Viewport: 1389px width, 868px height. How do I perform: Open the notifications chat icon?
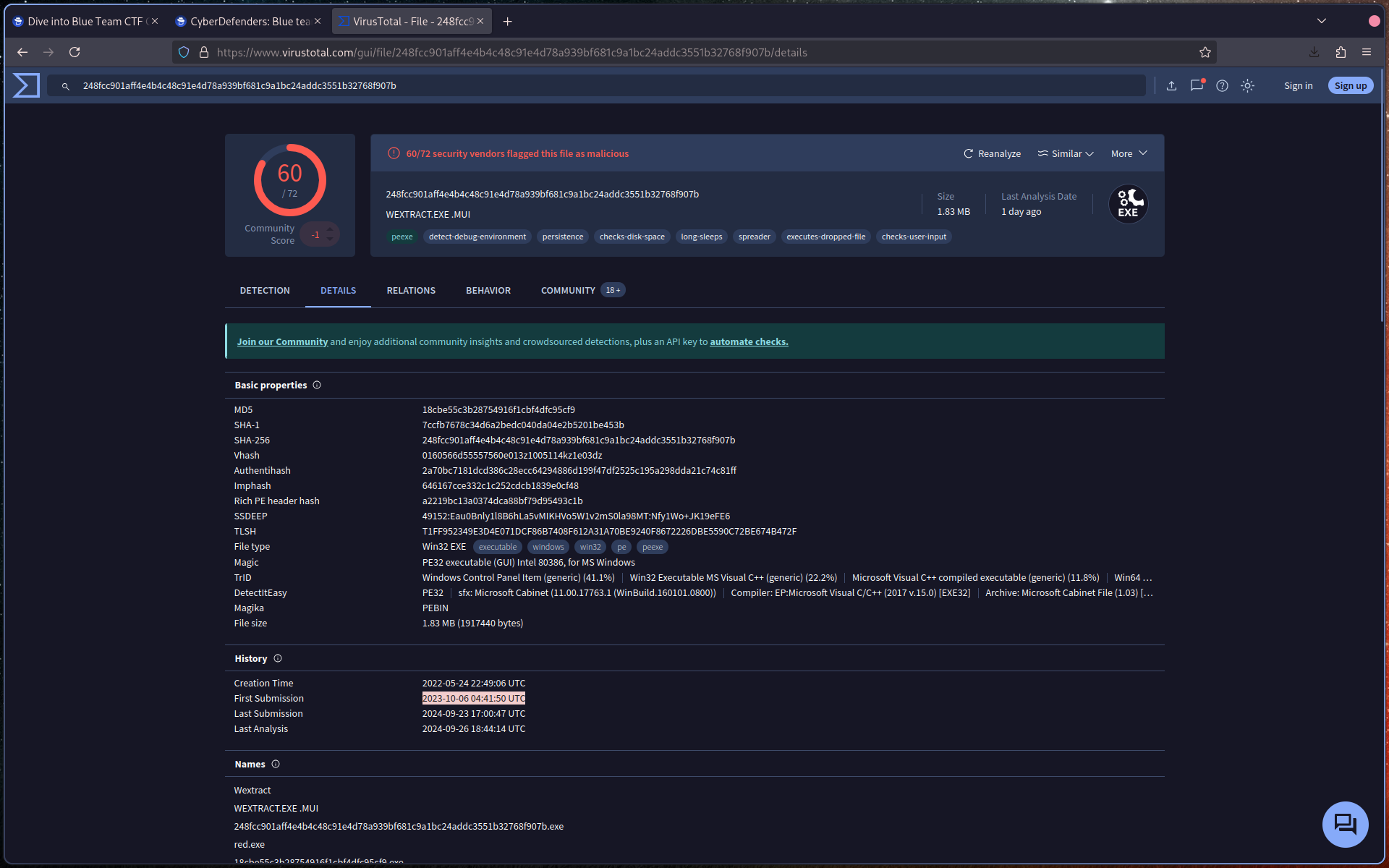1197,85
